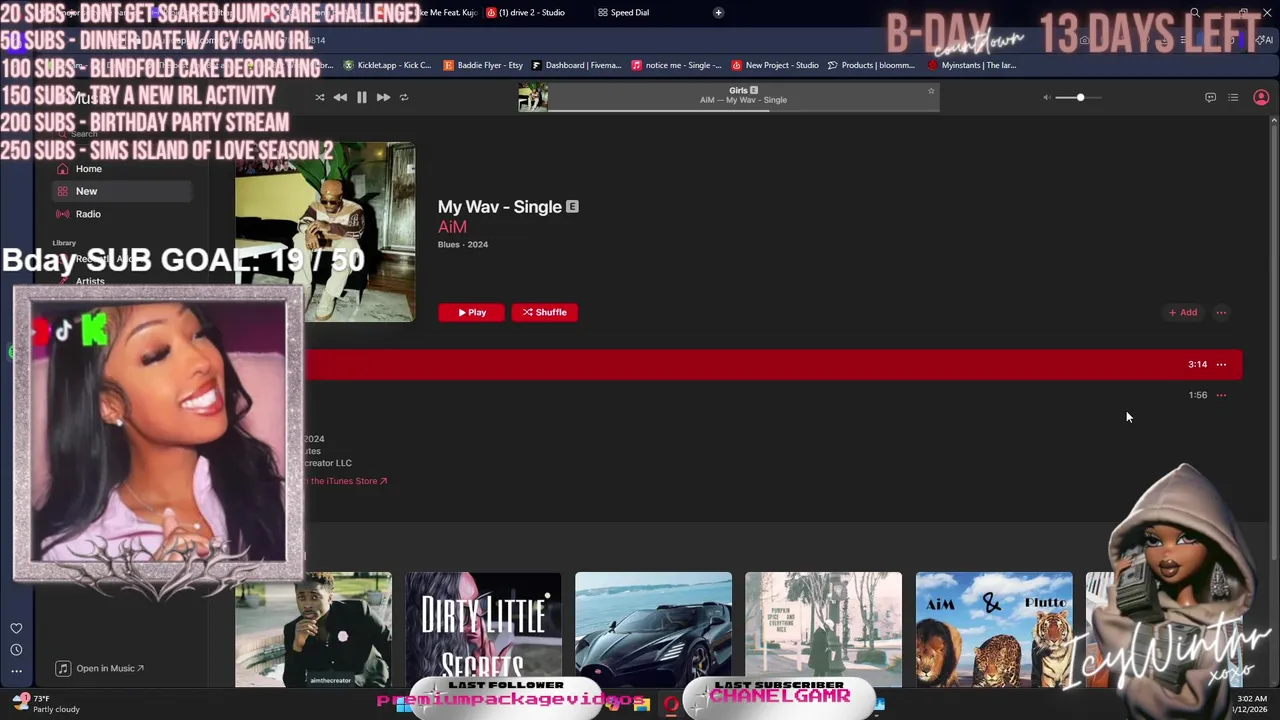Open the notice me - Single bookmark

[676, 65]
